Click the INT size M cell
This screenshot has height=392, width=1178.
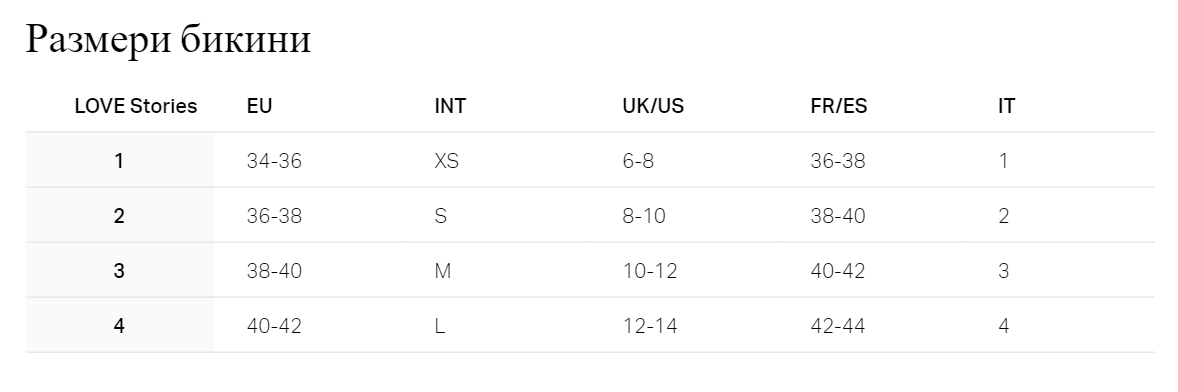coord(443,270)
